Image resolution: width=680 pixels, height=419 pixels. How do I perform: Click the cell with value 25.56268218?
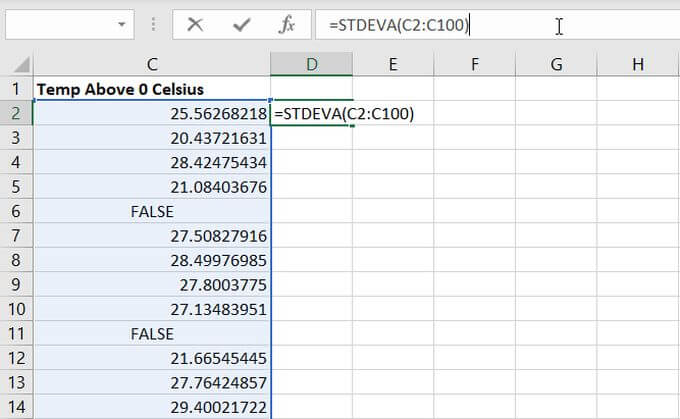pyautogui.click(x=152, y=114)
